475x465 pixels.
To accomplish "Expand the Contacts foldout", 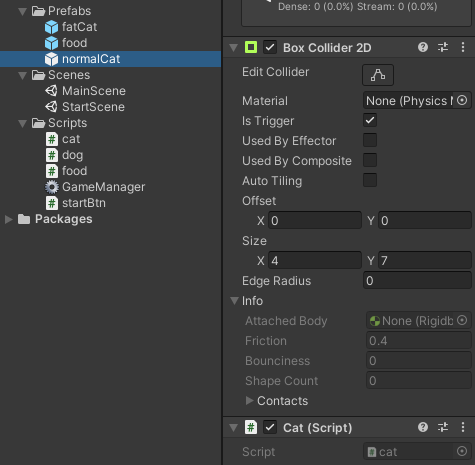I will click(249, 400).
